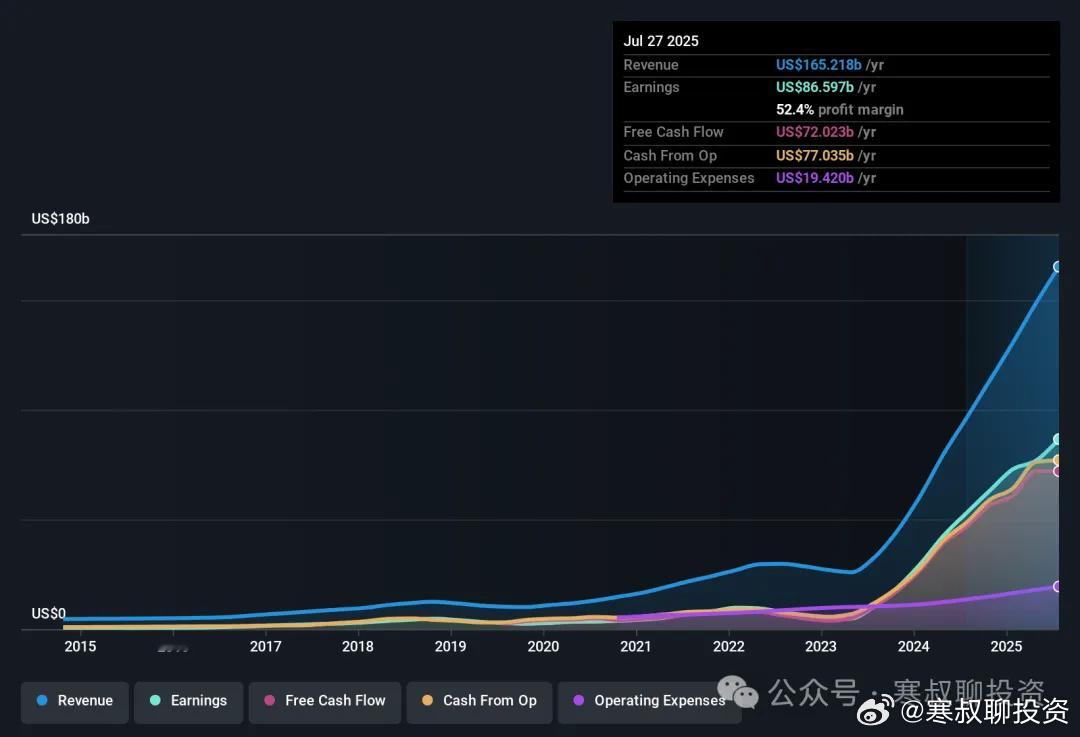
Task: Toggle the Free Cash Flow legend button
Action: pos(324,702)
